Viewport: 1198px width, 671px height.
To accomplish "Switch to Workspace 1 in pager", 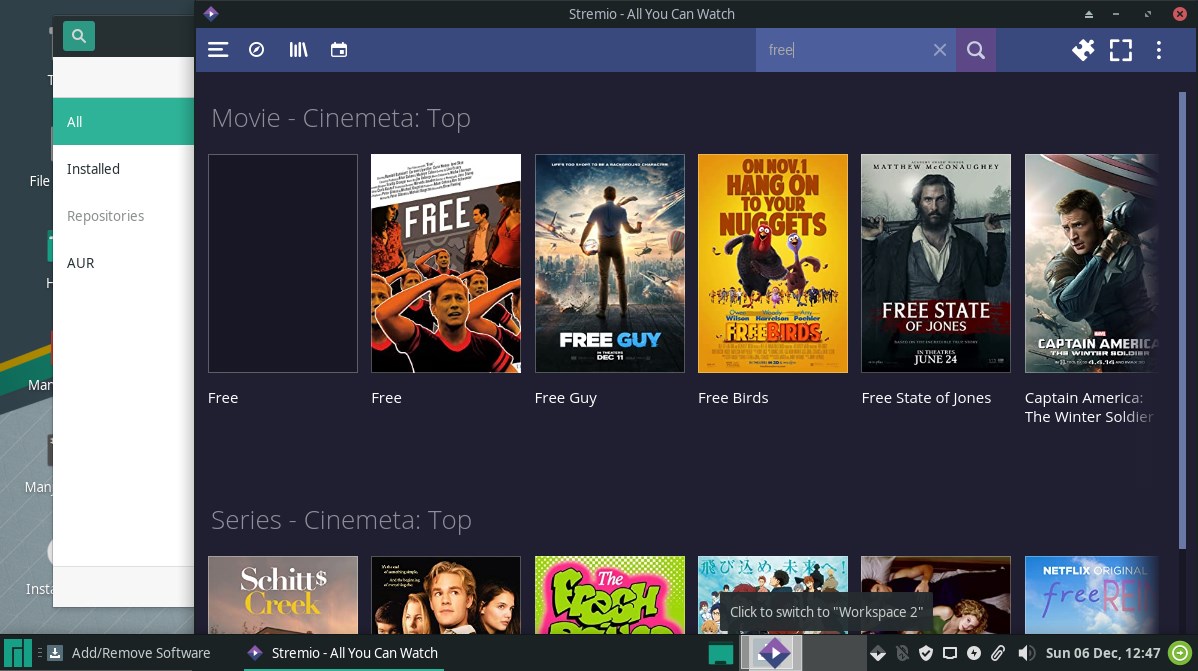I will [772, 653].
